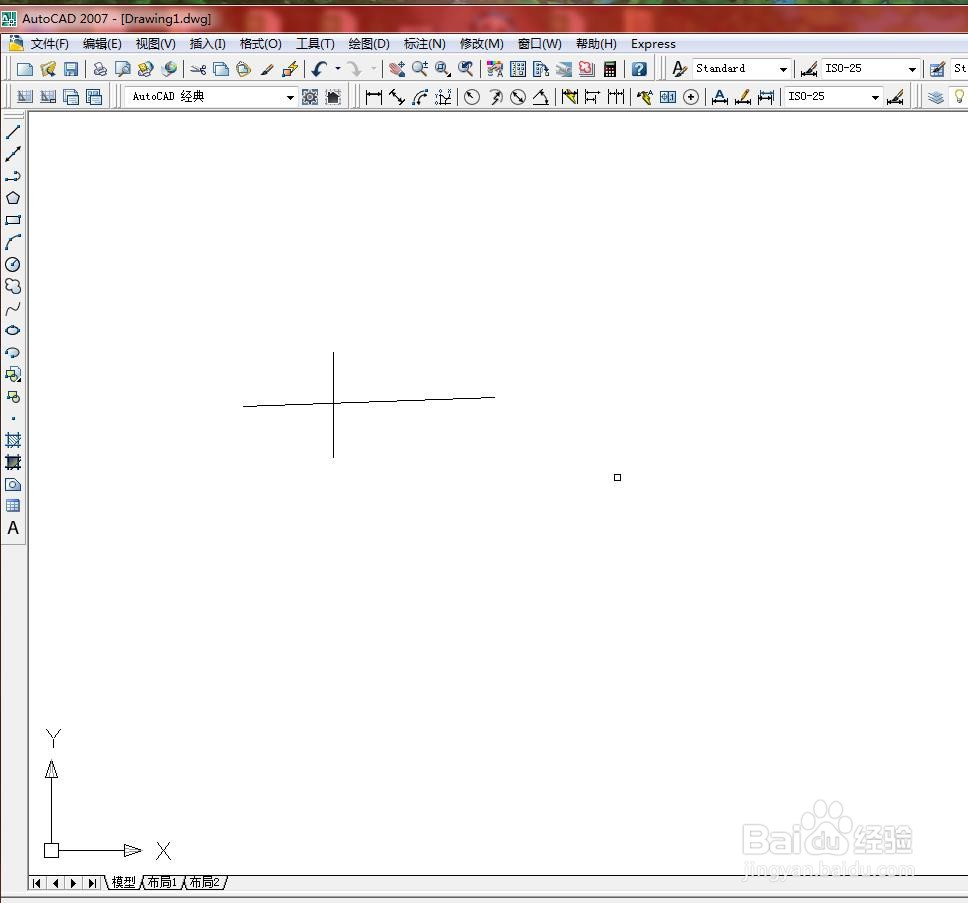
Task: Undo last action with the Undo arrow
Action: pos(319,69)
